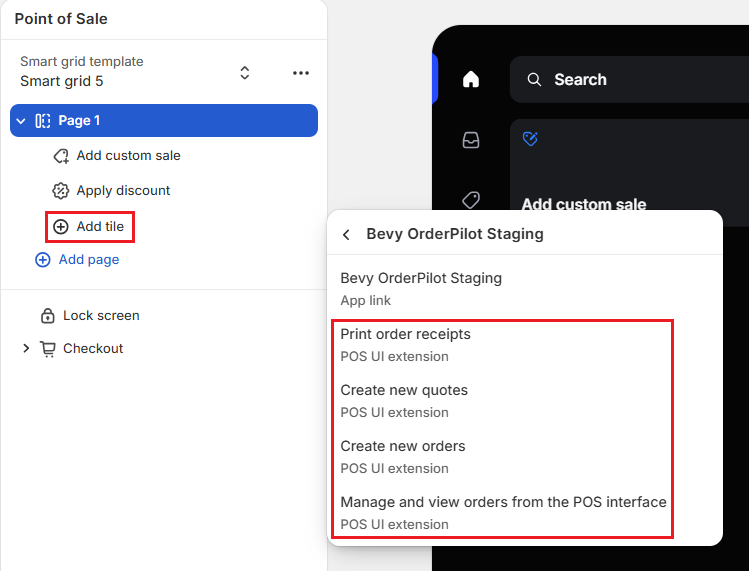
Task: Expand the Checkout section chevron
Action: pyautogui.click(x=26, y=348)
